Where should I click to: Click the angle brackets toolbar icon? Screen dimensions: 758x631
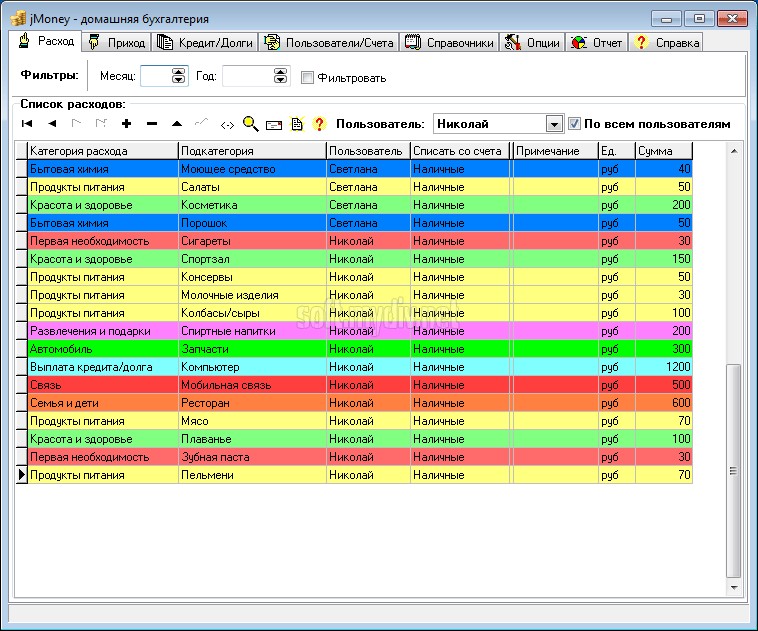(x=227, y=125)
